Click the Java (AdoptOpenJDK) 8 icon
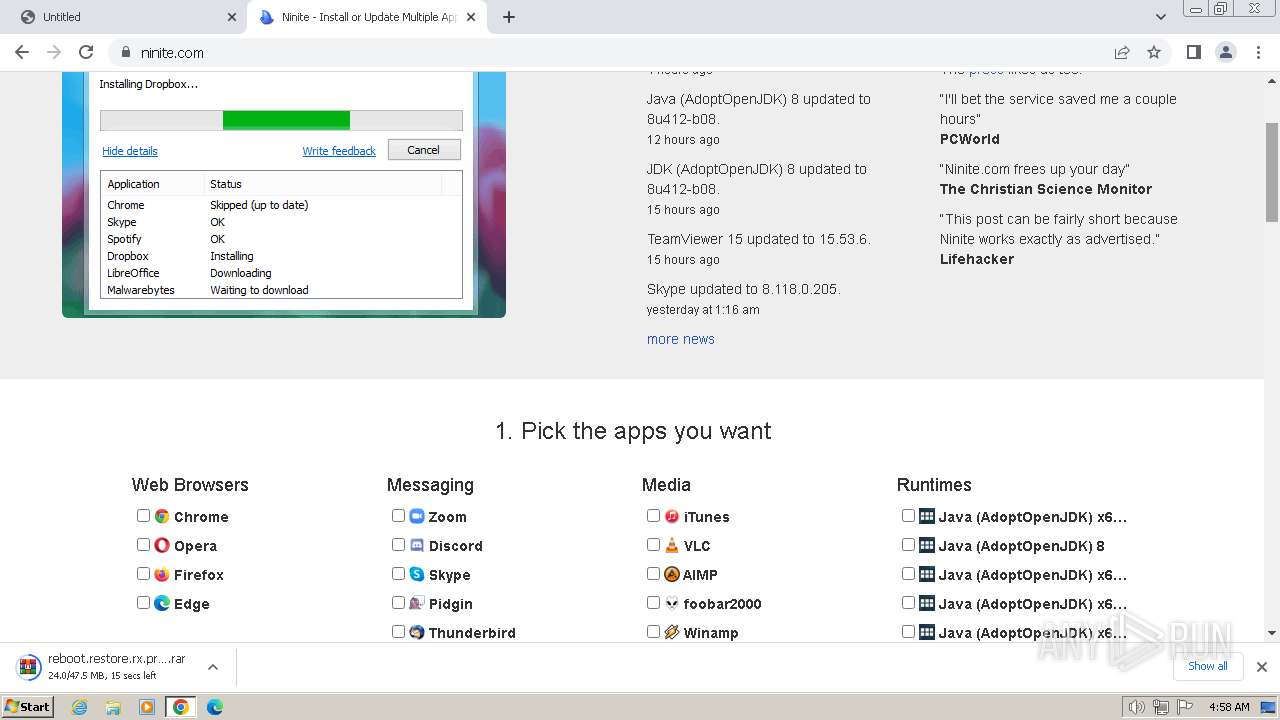Viewport: 1280px width, 720px height. (x=927, y=546)
